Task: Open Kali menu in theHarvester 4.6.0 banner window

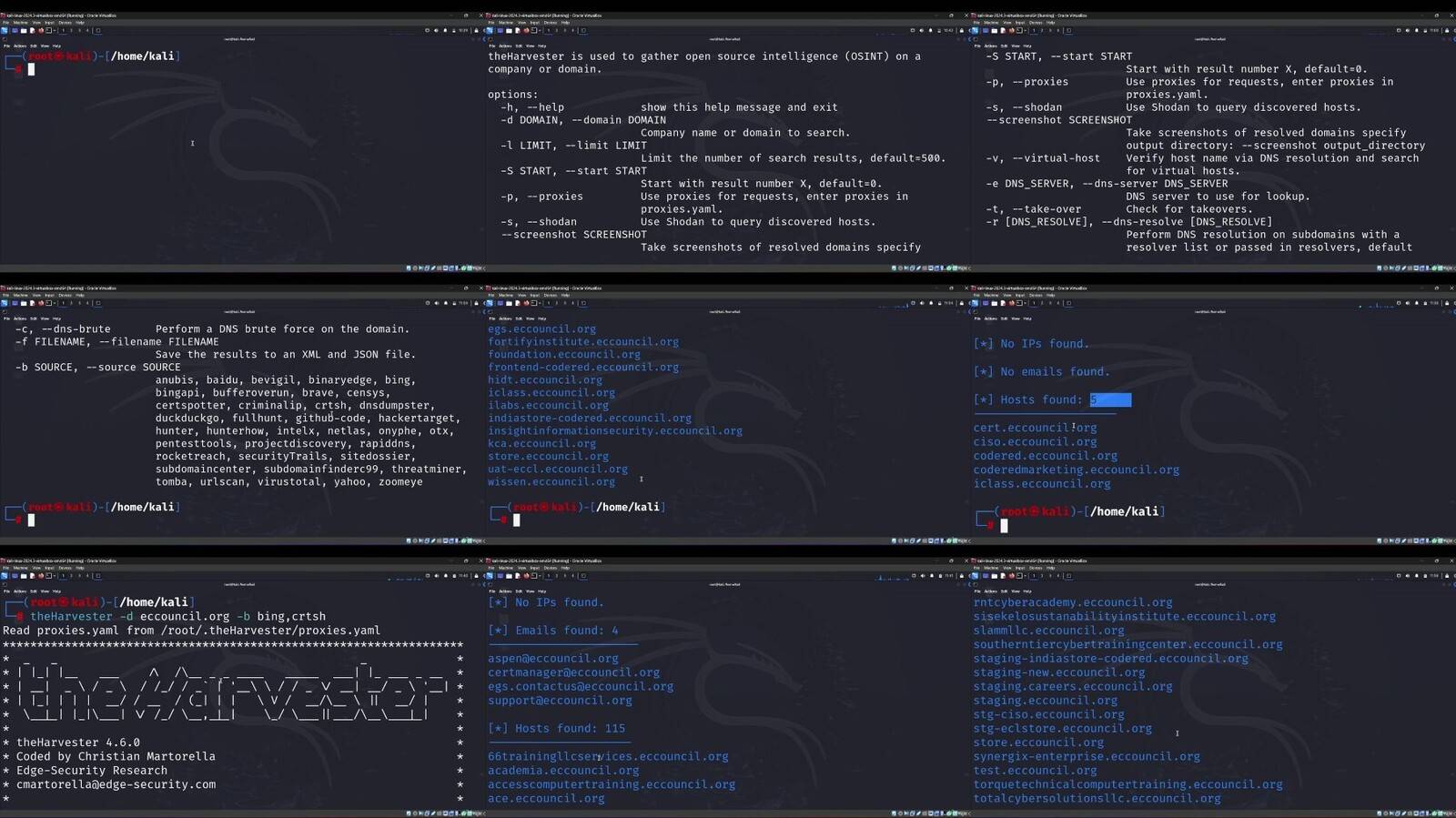Action: [x=5, y=576]
